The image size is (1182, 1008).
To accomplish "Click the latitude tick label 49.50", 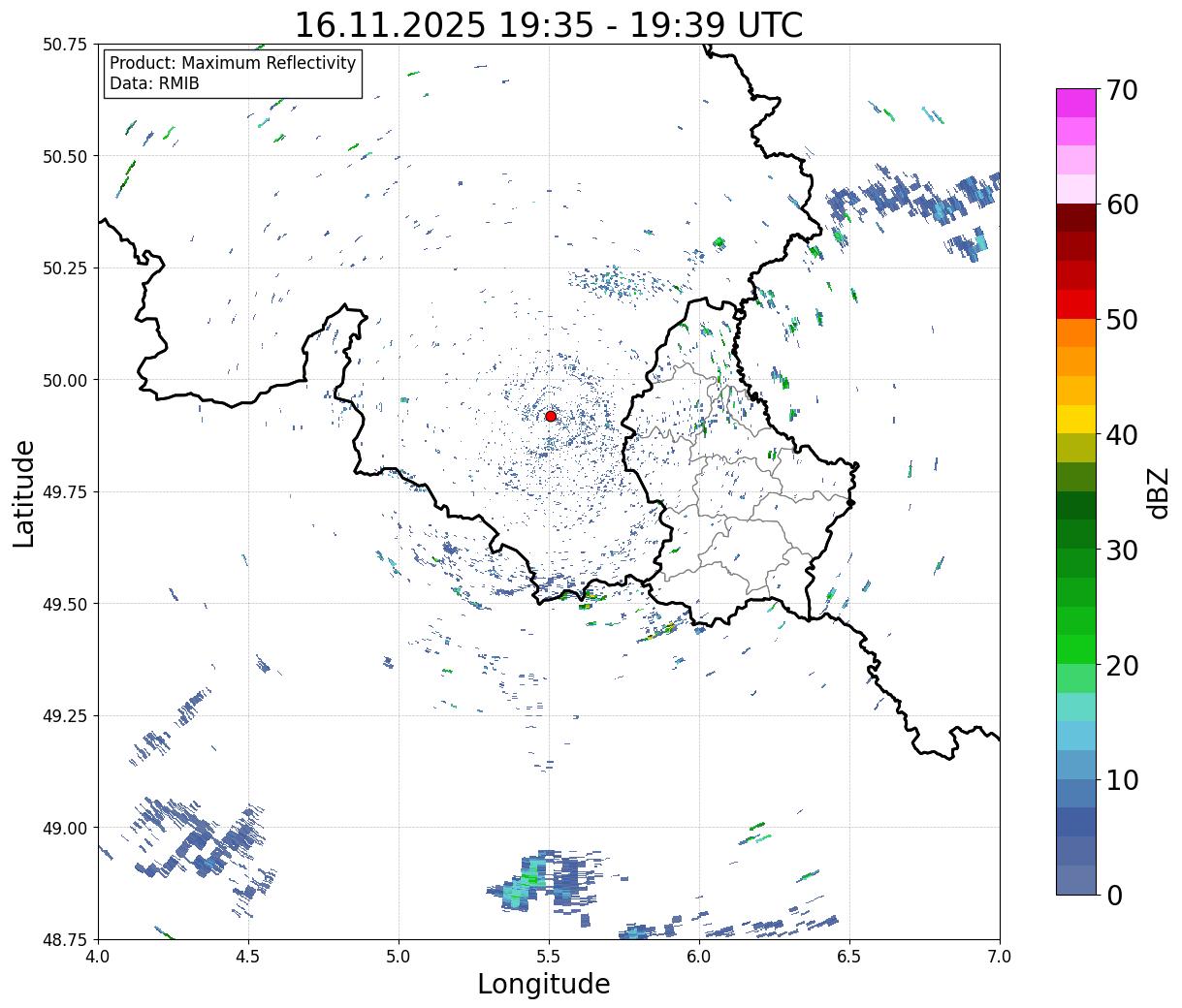I will coord(66,604).
